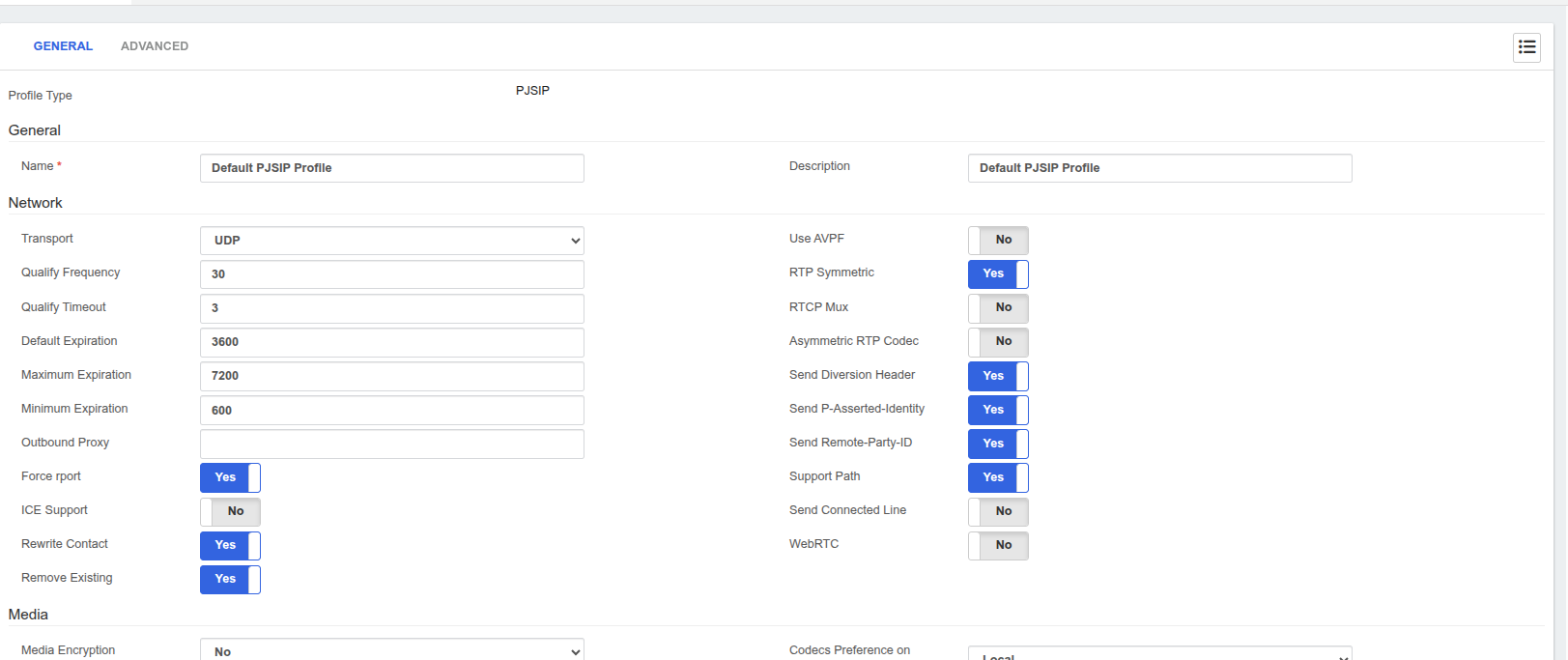This screenshot has height=660, width=1568.
Task: Toggle Send Connected Line switch
Action: click(x=998, y=511)
